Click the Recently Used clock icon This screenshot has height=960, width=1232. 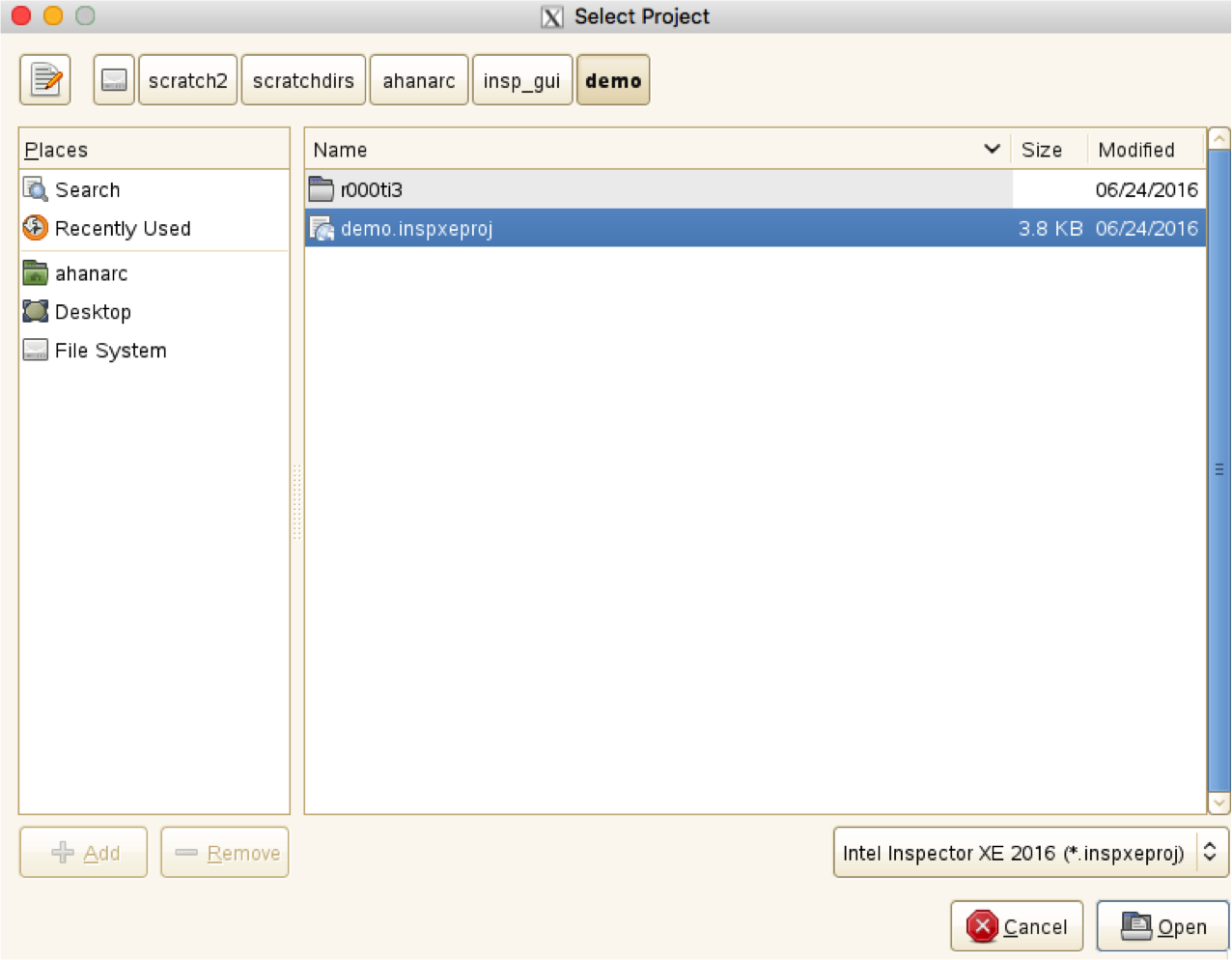[35, 228]
